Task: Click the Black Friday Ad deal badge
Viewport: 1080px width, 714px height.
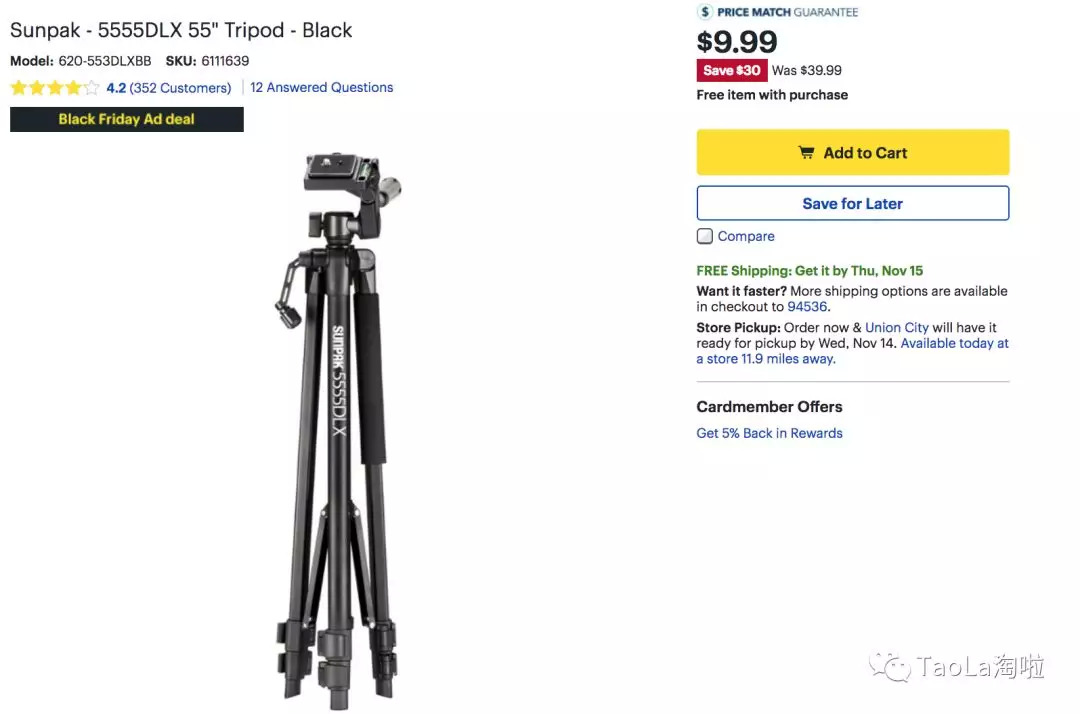Action: click(x=127, y=119)
